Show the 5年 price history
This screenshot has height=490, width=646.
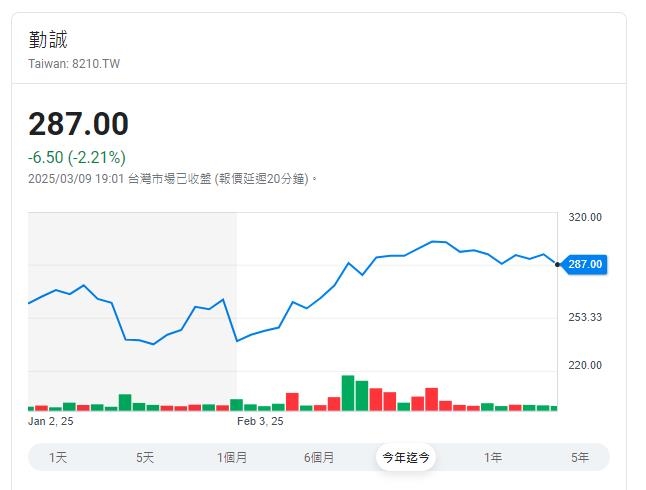click(580, 457)
